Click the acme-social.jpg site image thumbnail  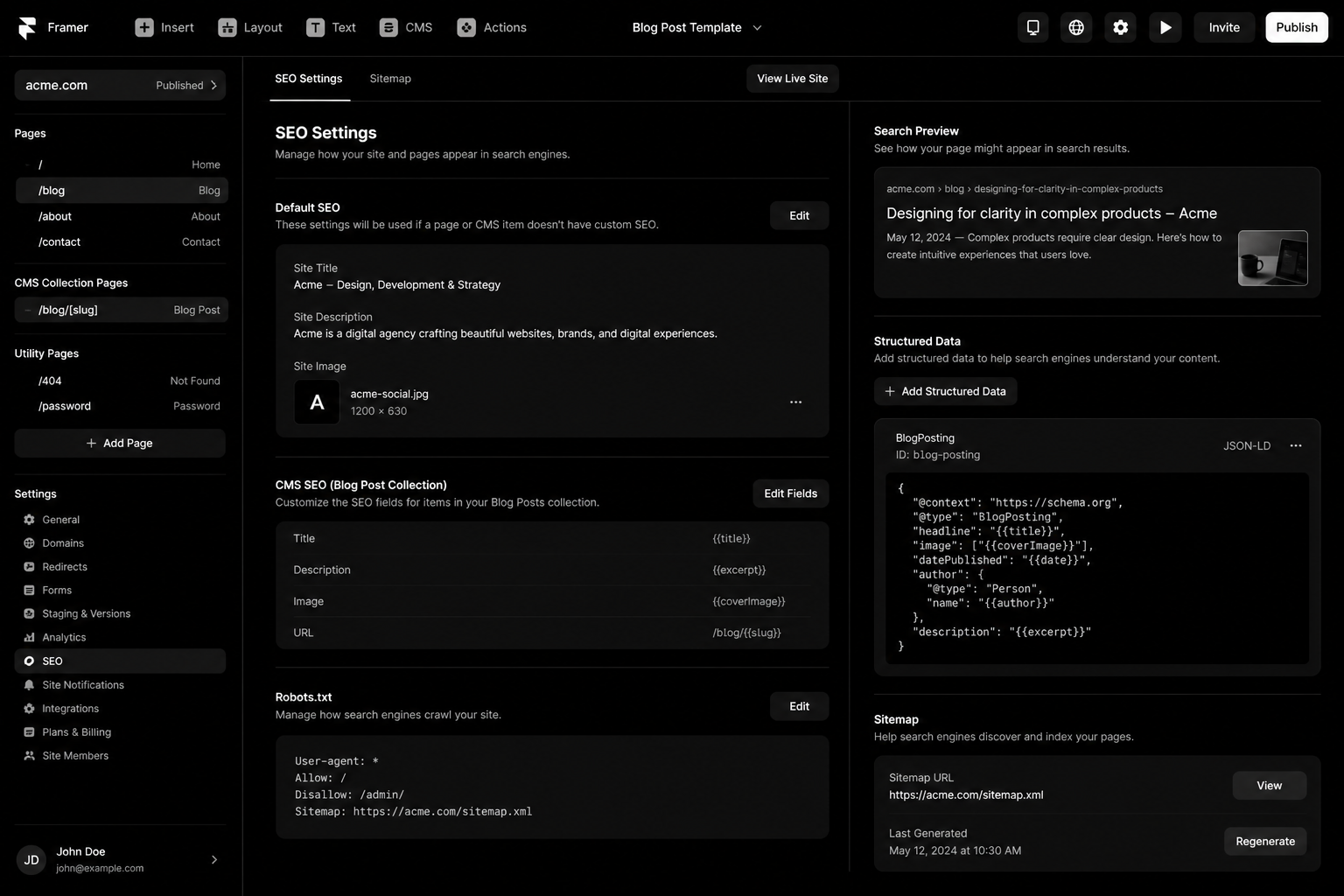317,402
